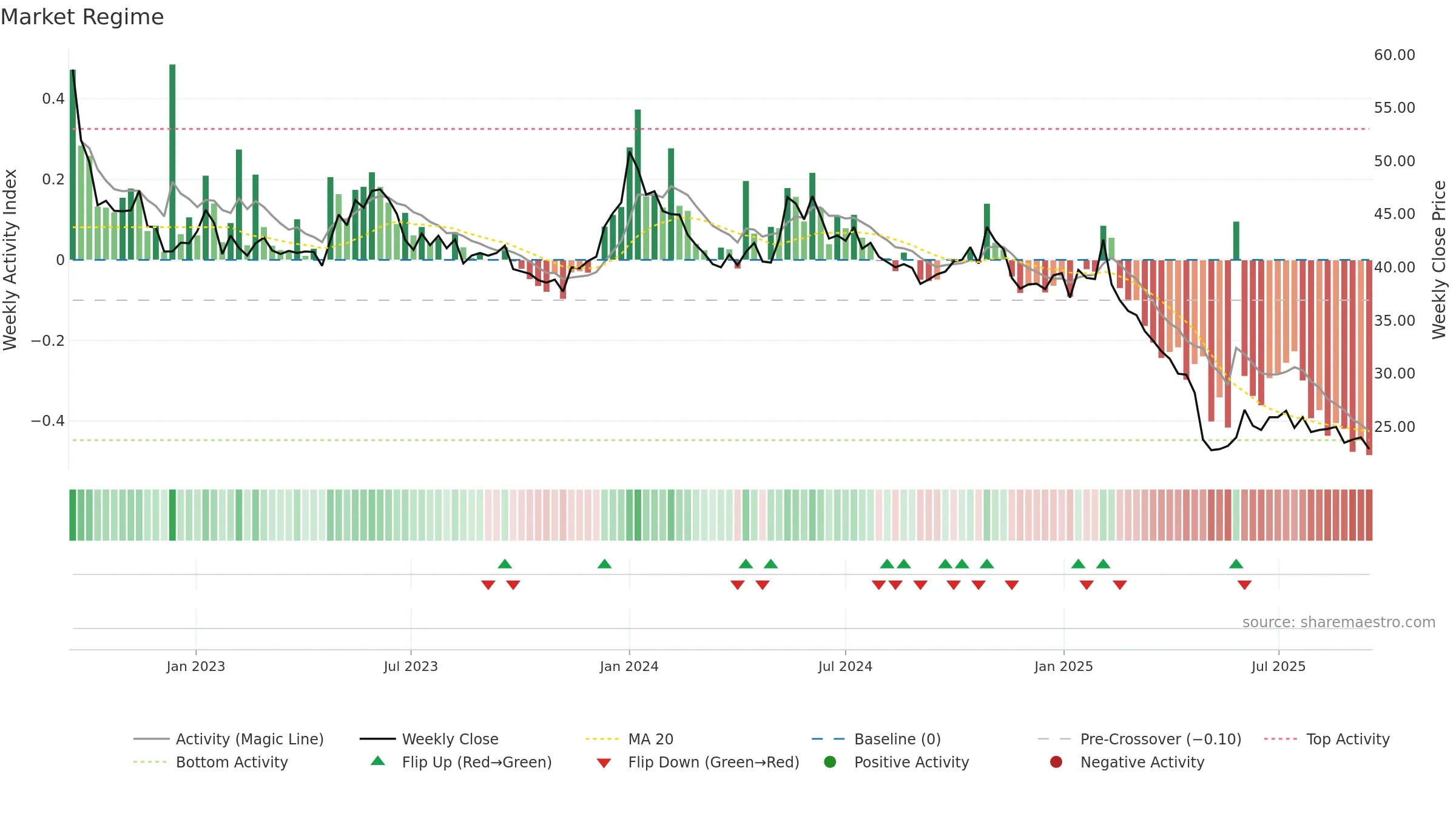Click the Jul 2025 axis label
The width and height of the screenshot is (1456, 819).
point(1278,666)
